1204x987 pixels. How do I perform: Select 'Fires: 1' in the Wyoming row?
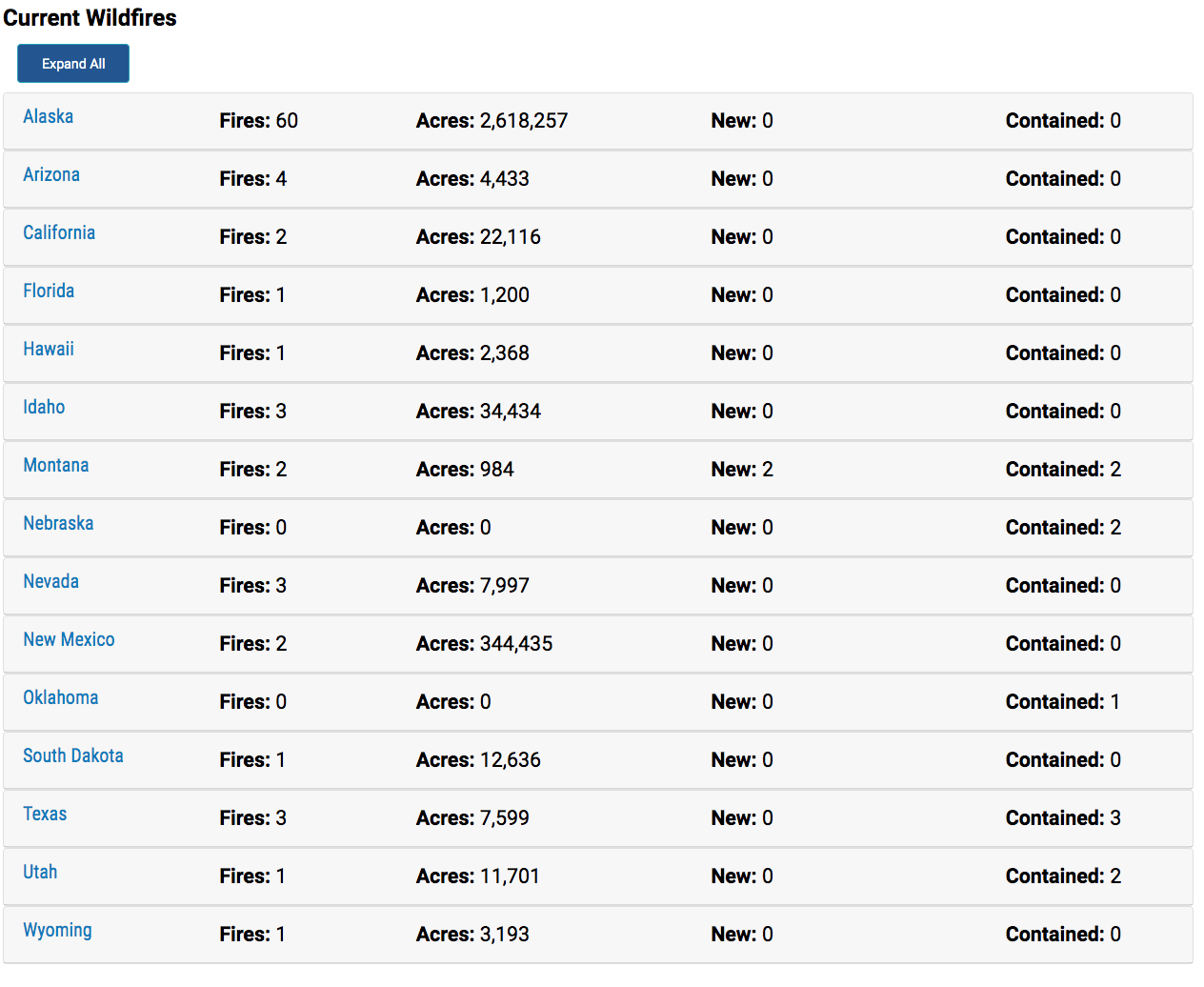coord(252,935)
